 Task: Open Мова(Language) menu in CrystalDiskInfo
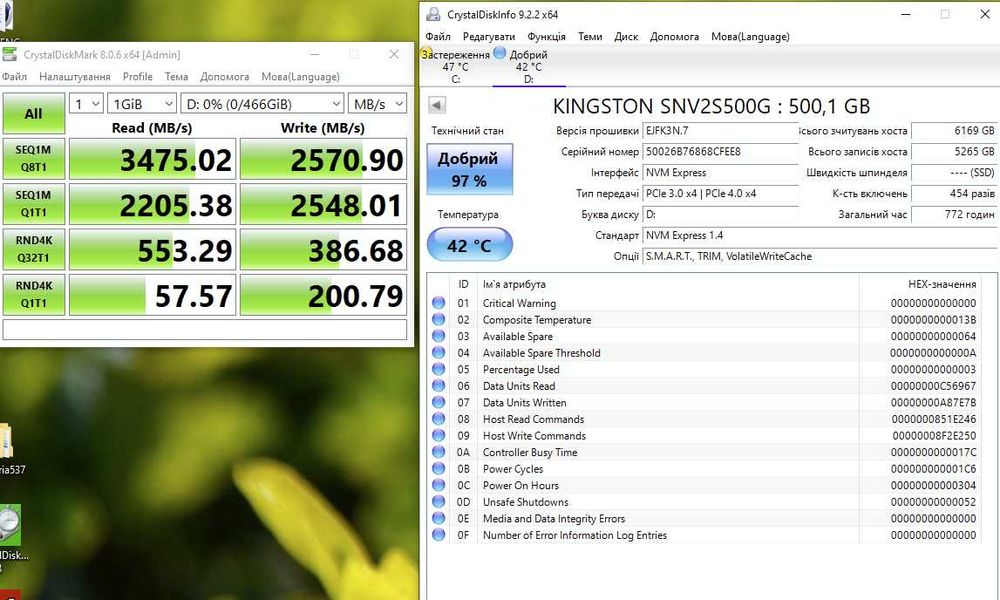[x=751, y=36]
